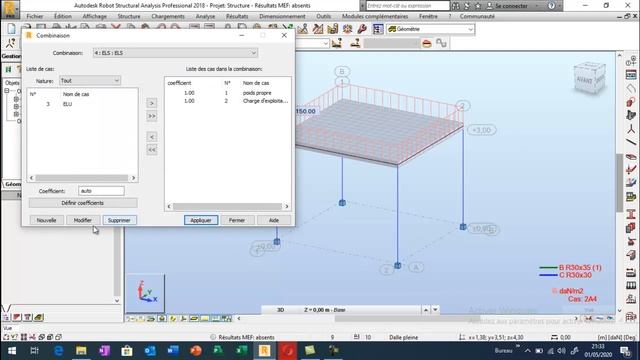This screenshot has height=360, width=640.
Task: Select the Charge d'exploita... row in combination list
Action: point(228,101)
